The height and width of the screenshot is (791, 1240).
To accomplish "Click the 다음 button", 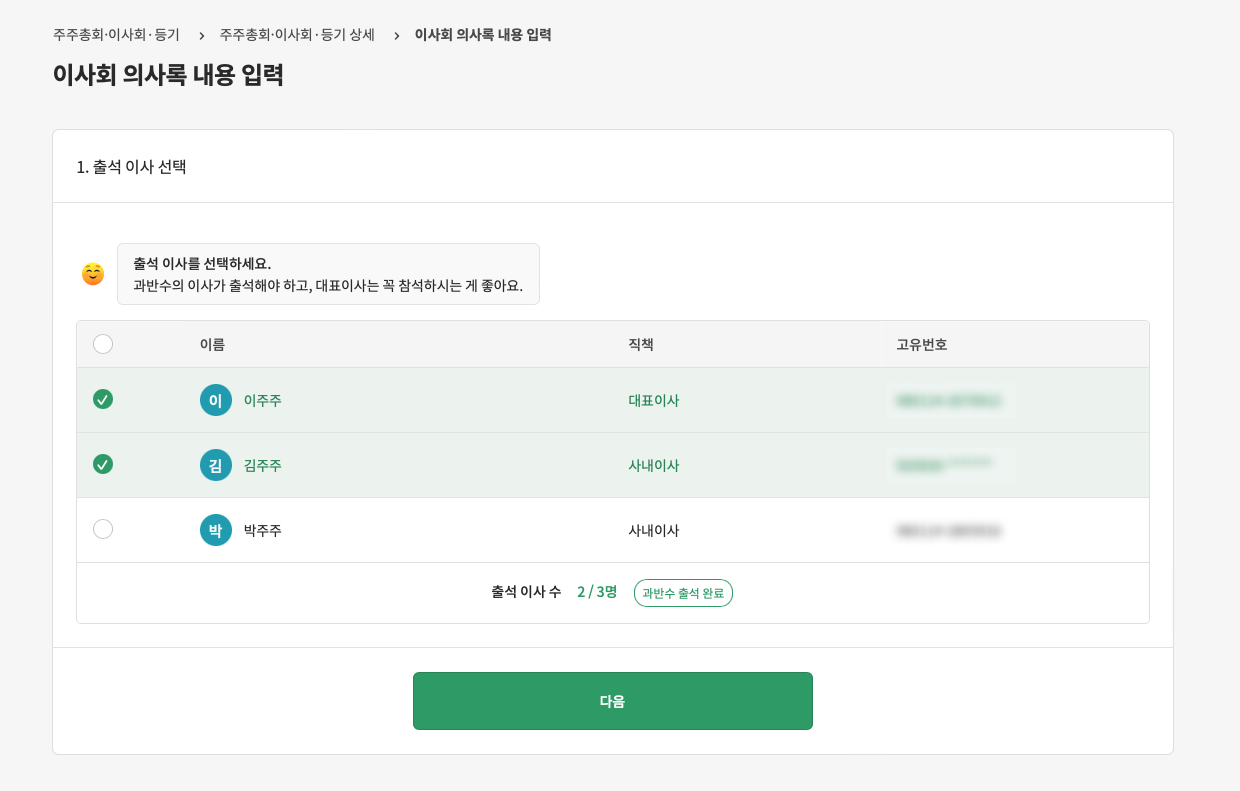I will pyautogui.click(x=612, y=701).
